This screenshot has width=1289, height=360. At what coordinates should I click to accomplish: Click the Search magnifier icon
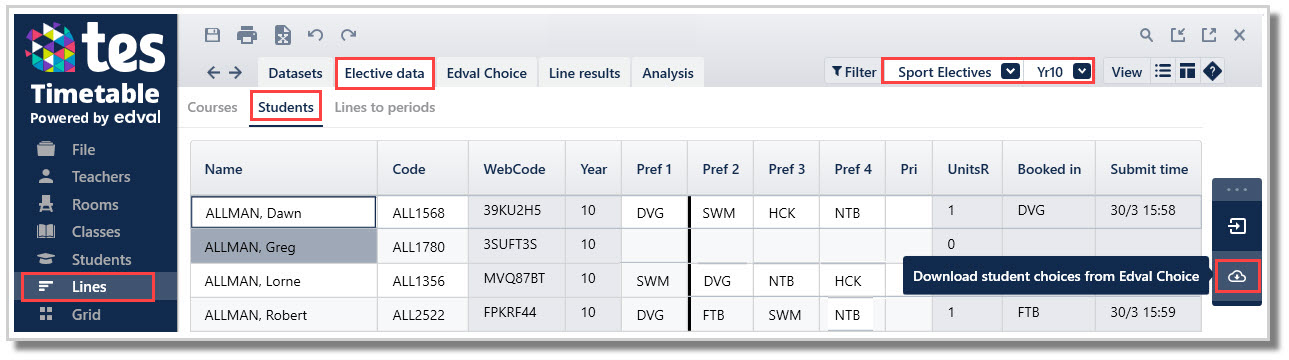[x=1147, y=35]
